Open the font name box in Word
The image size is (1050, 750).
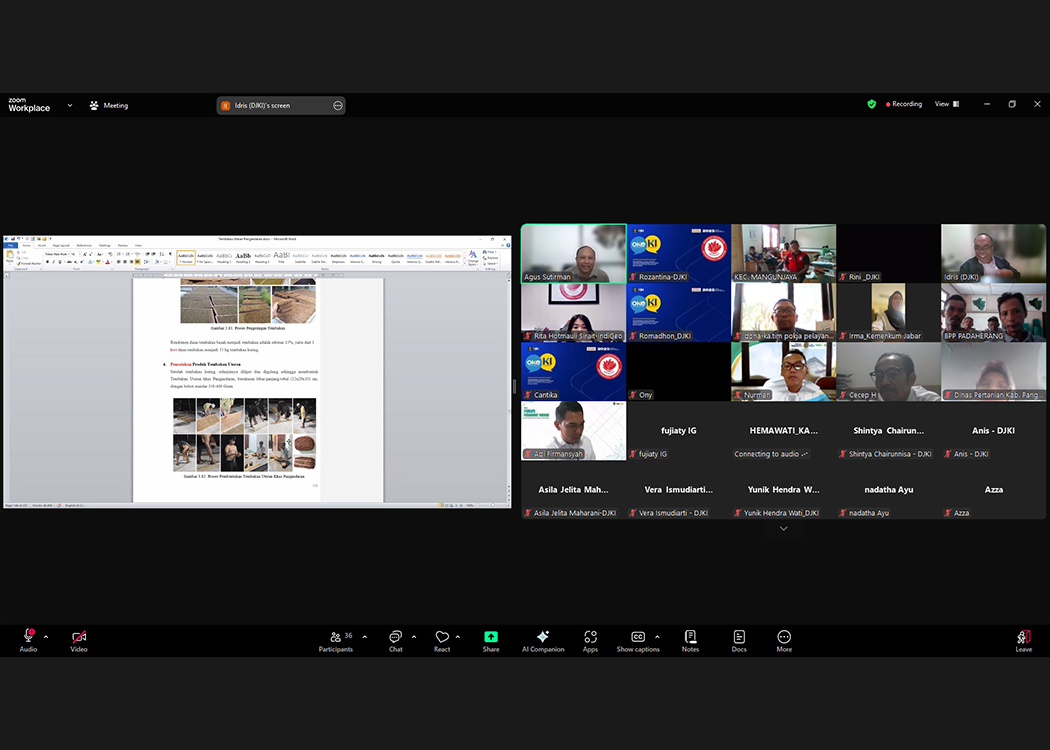[x=57, y=254]
